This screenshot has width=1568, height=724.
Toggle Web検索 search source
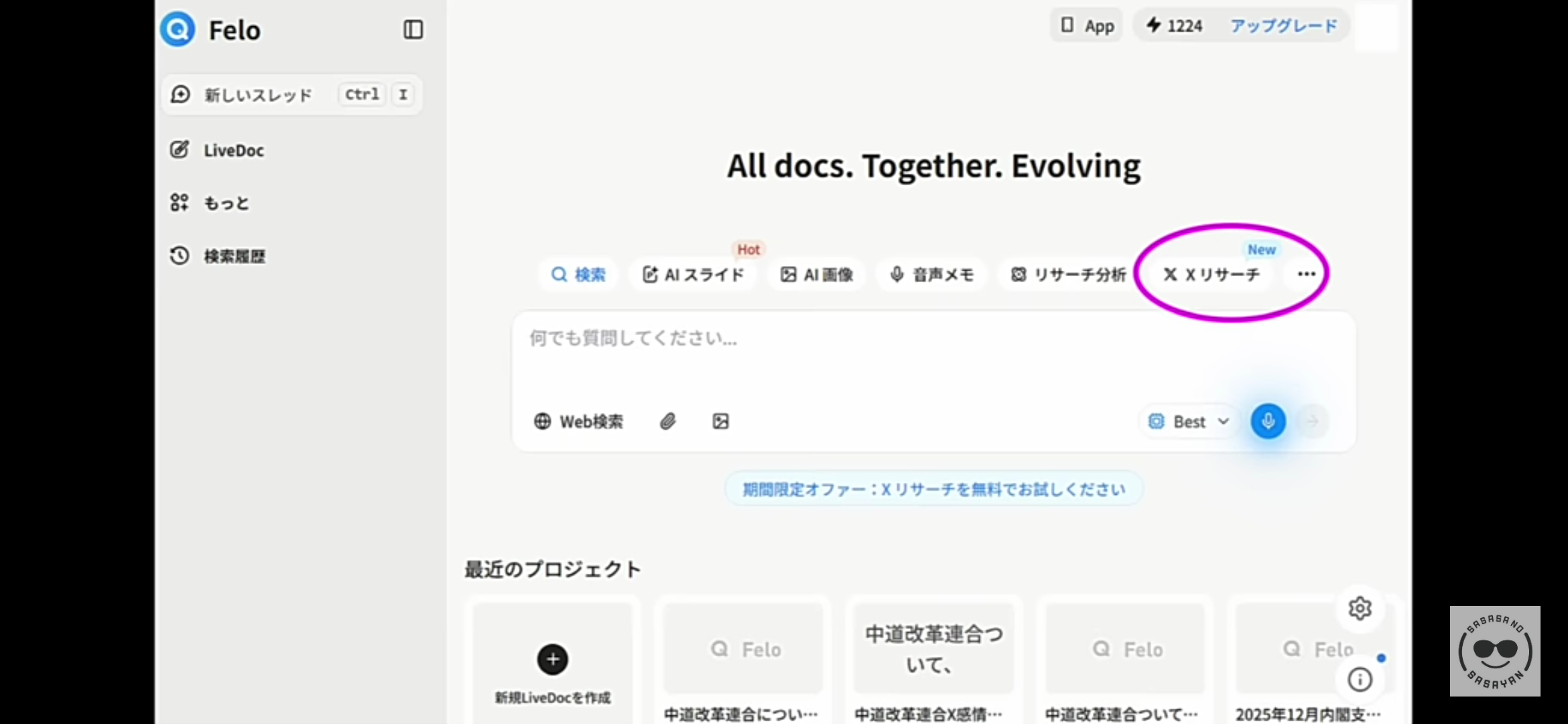click(579, 422)
